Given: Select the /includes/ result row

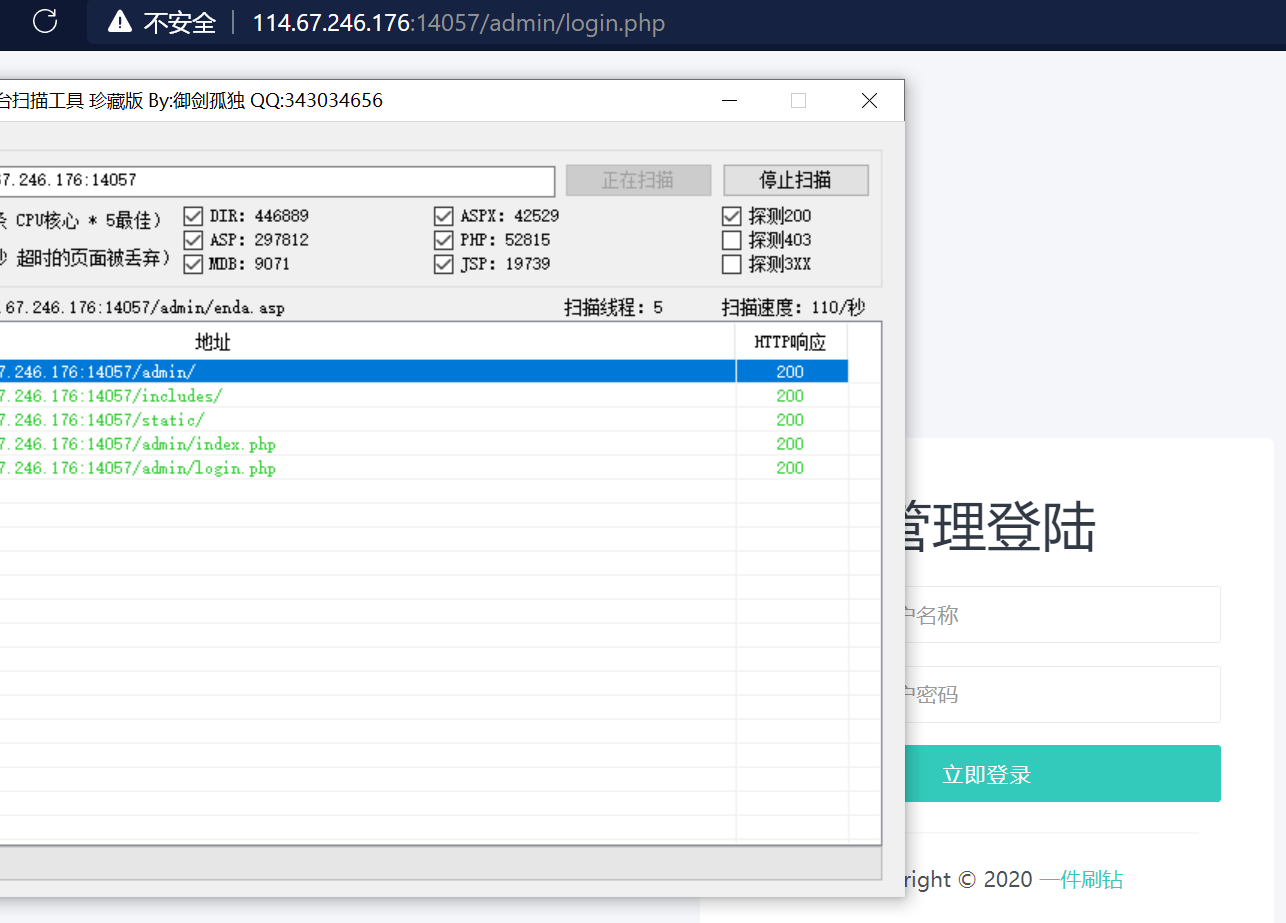Looking at the screenshot, I should [424, 396].
